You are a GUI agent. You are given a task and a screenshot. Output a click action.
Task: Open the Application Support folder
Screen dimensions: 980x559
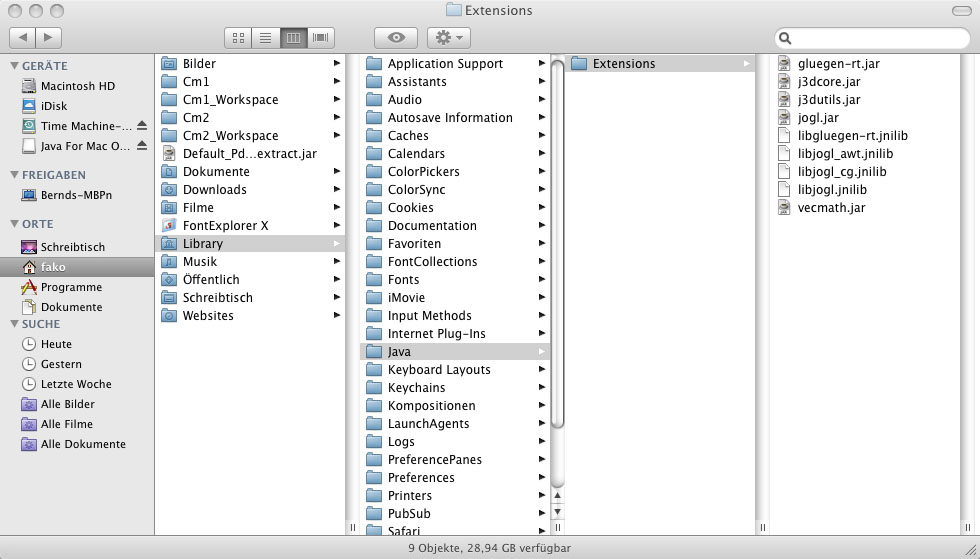click(x=455, y=63)
